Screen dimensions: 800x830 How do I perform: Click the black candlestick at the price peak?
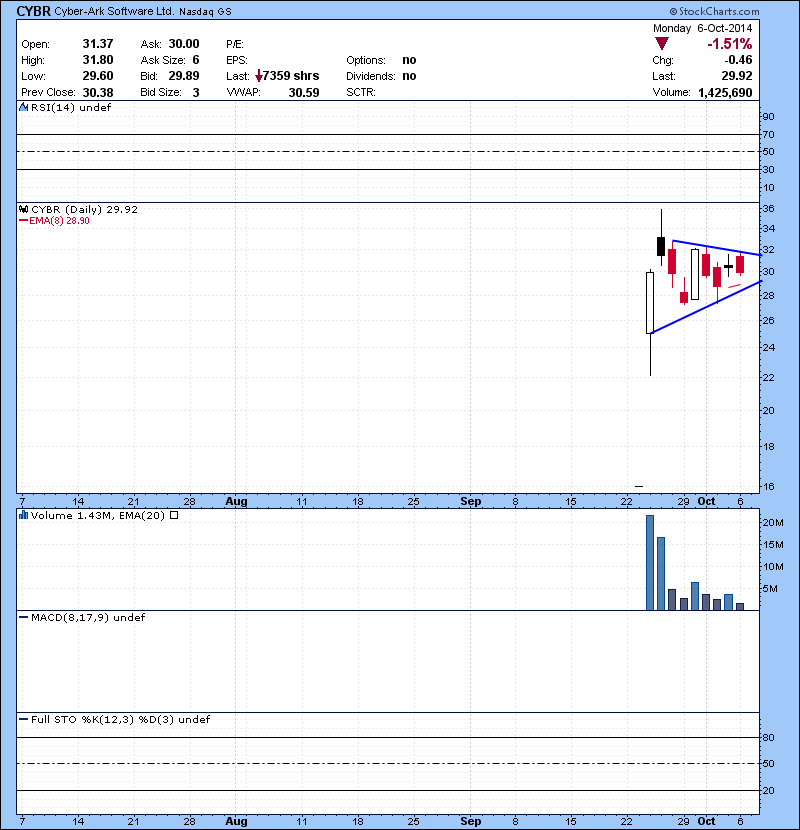(x=661, y=247)
